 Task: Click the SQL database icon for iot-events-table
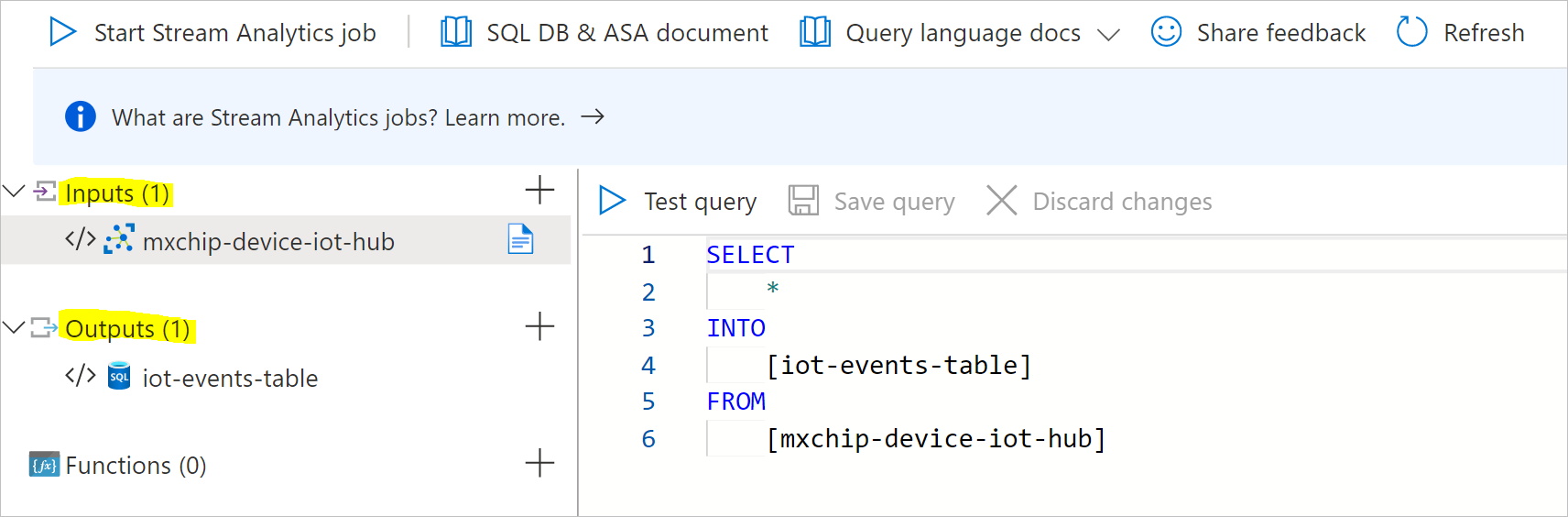(x=119, y=376)
